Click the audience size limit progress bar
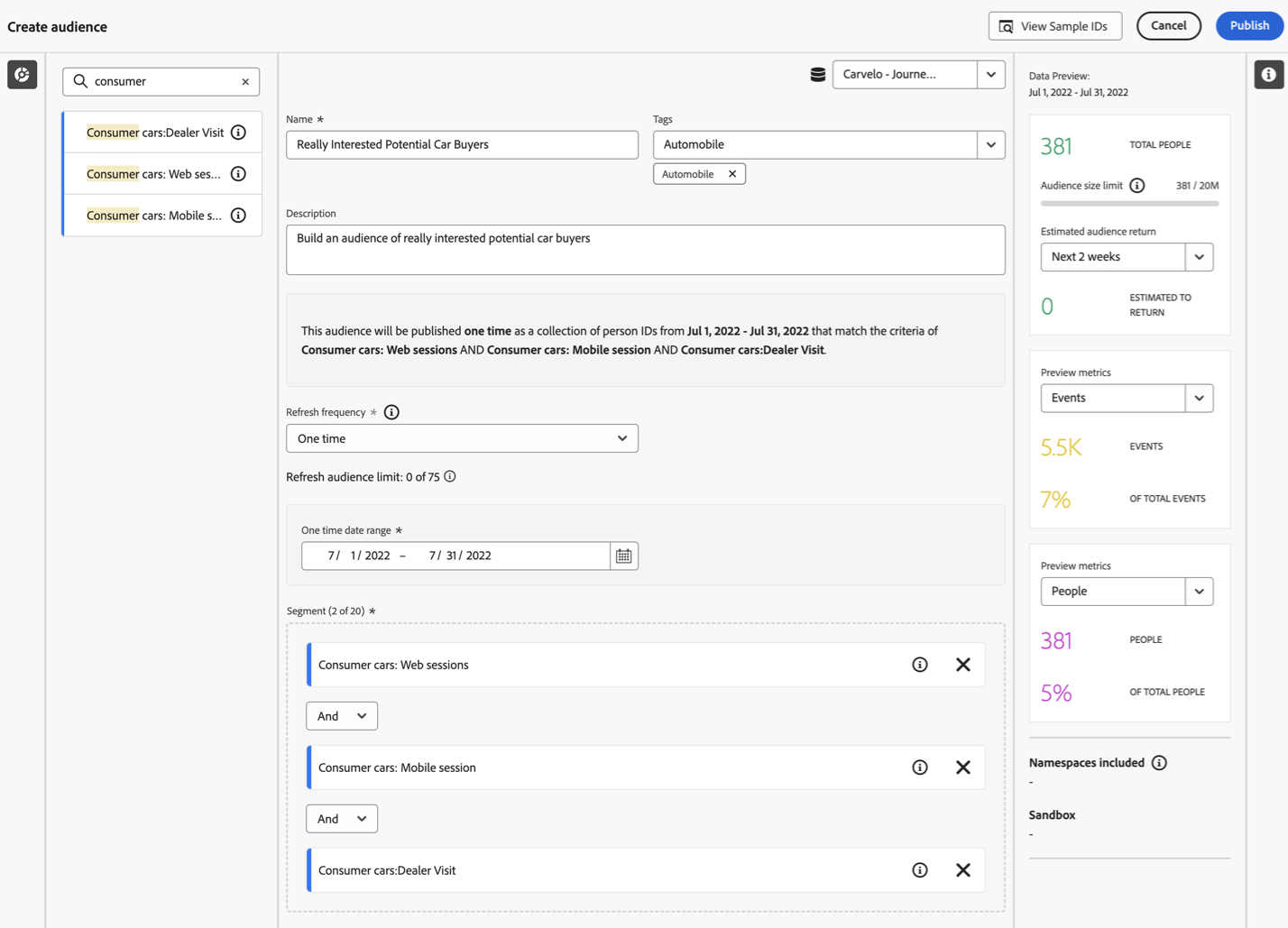The height and width of the screenshot is (928, 1288). click(1129, 204)
